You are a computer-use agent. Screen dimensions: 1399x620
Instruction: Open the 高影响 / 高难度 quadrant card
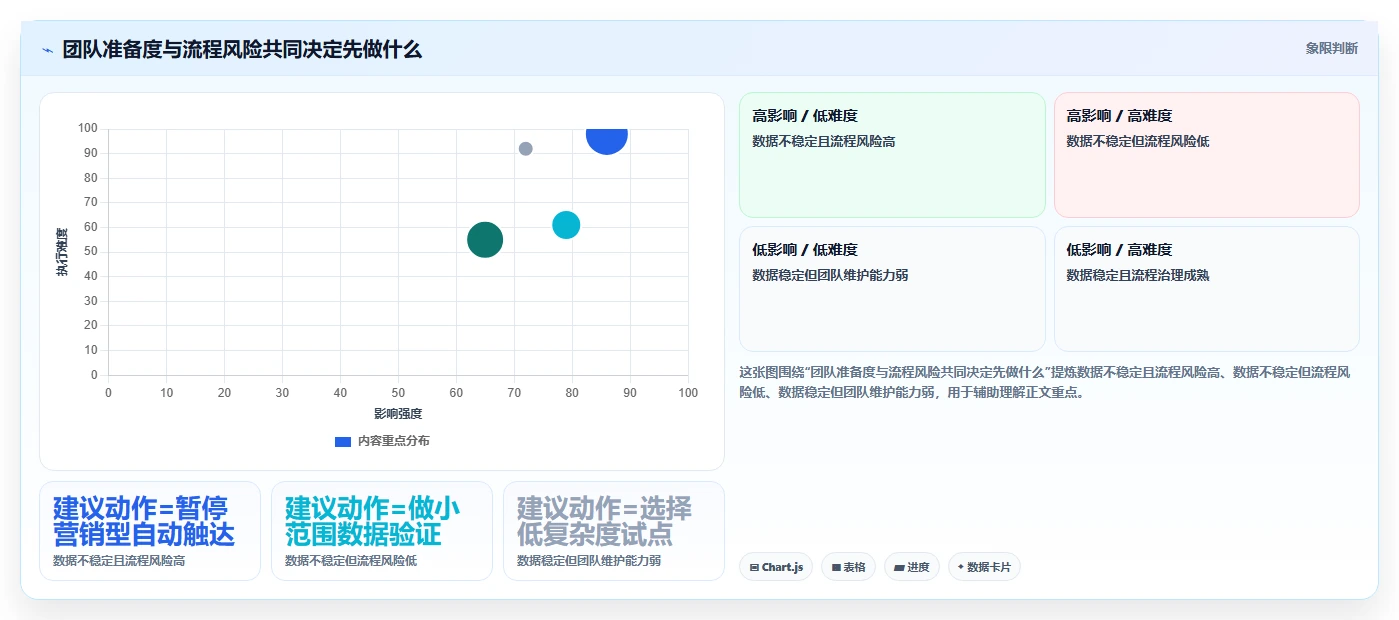tap(1206, 155)
